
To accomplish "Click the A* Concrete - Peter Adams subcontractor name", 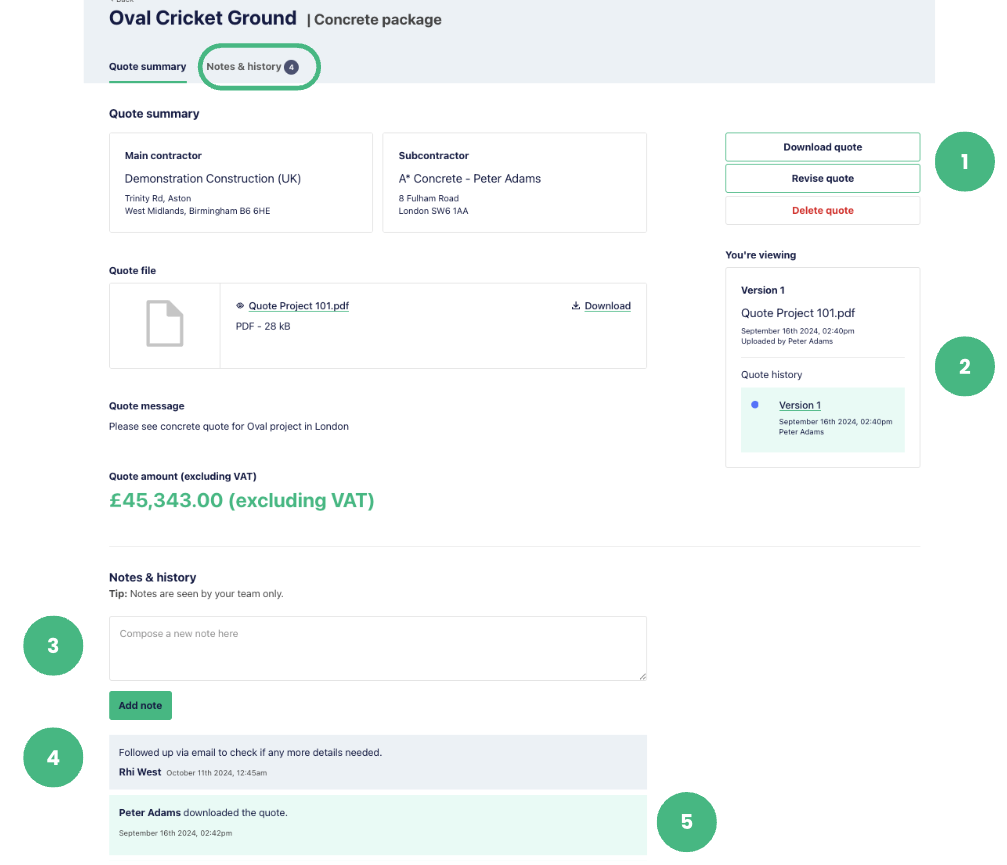I will click(469, 179).
